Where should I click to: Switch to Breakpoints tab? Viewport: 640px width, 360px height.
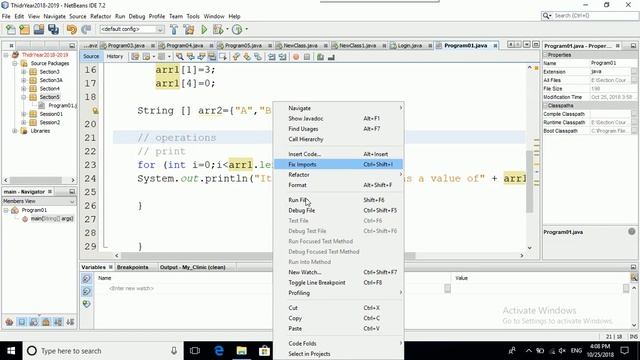(133, 267)
